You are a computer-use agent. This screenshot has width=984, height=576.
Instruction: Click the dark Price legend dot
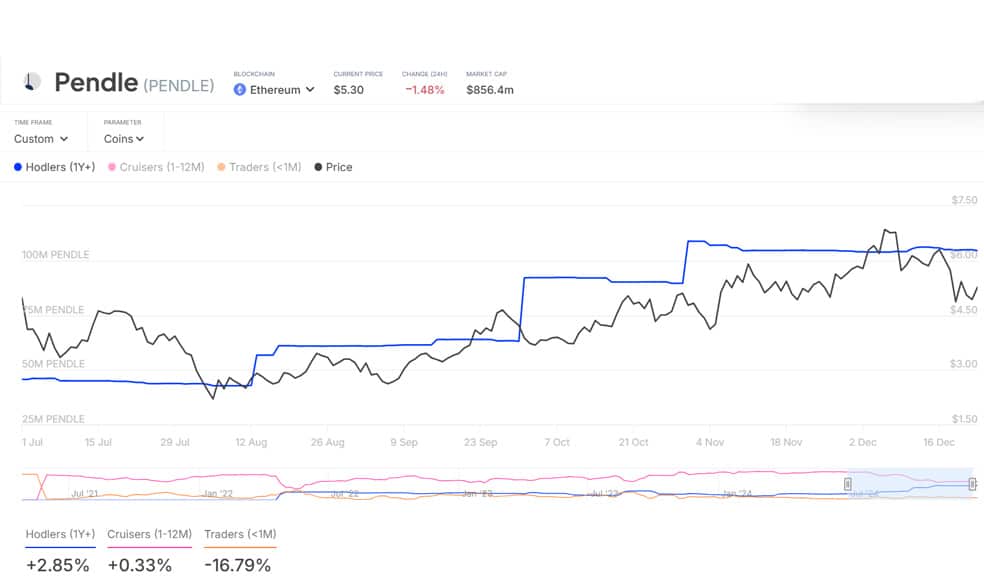tap(318, 167)
